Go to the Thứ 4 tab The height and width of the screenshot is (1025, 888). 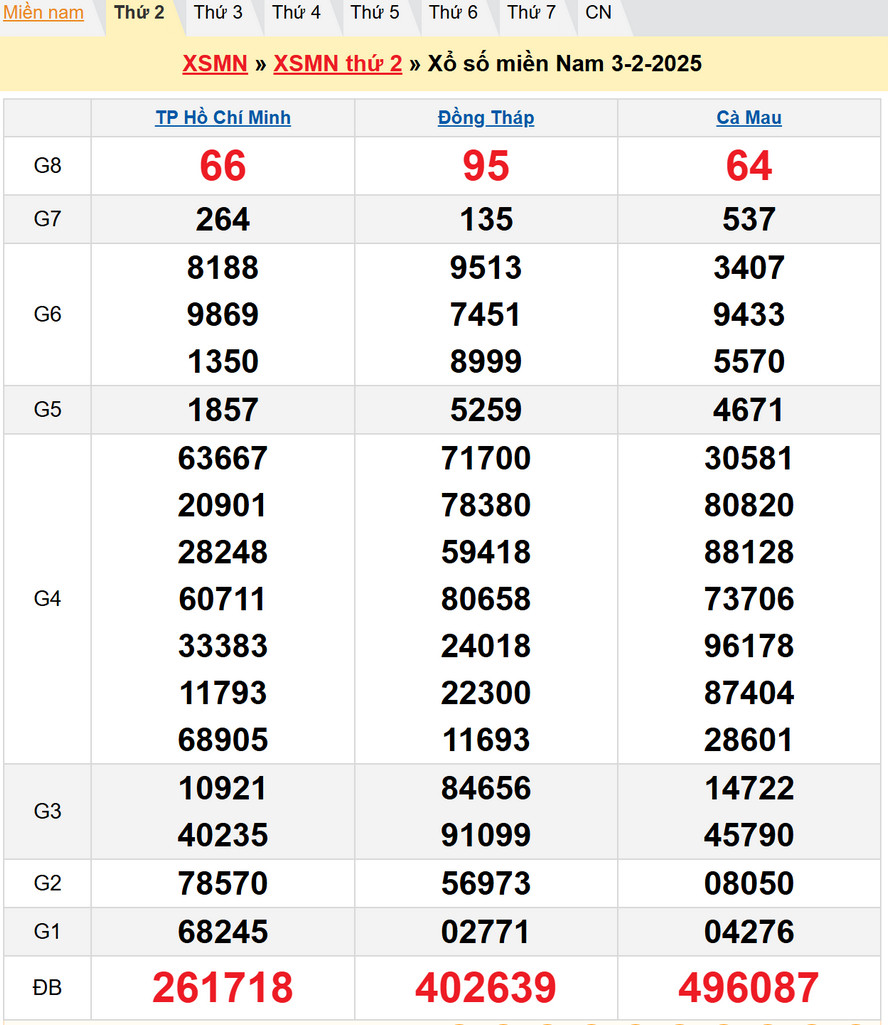[296, 13]
